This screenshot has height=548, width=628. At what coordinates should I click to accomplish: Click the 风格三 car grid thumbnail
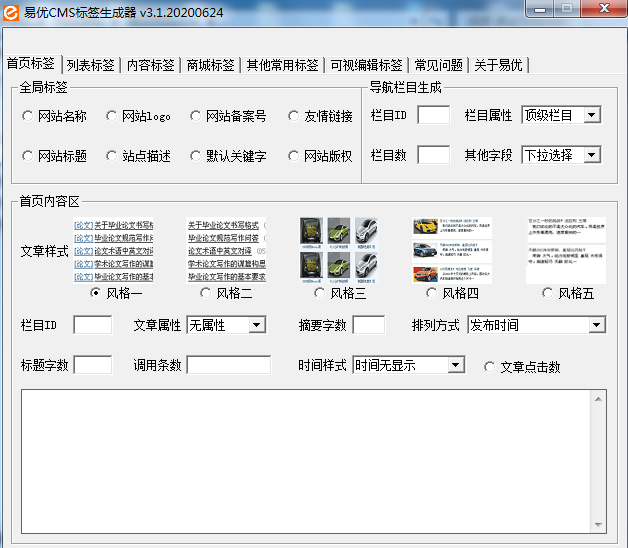point(339,250)
